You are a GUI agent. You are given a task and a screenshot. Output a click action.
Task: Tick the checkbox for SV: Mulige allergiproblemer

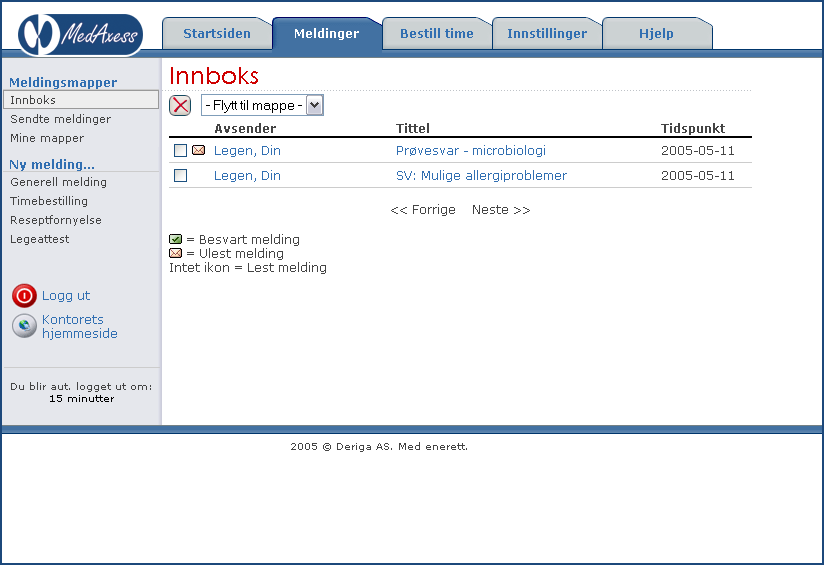click(180, 176)
